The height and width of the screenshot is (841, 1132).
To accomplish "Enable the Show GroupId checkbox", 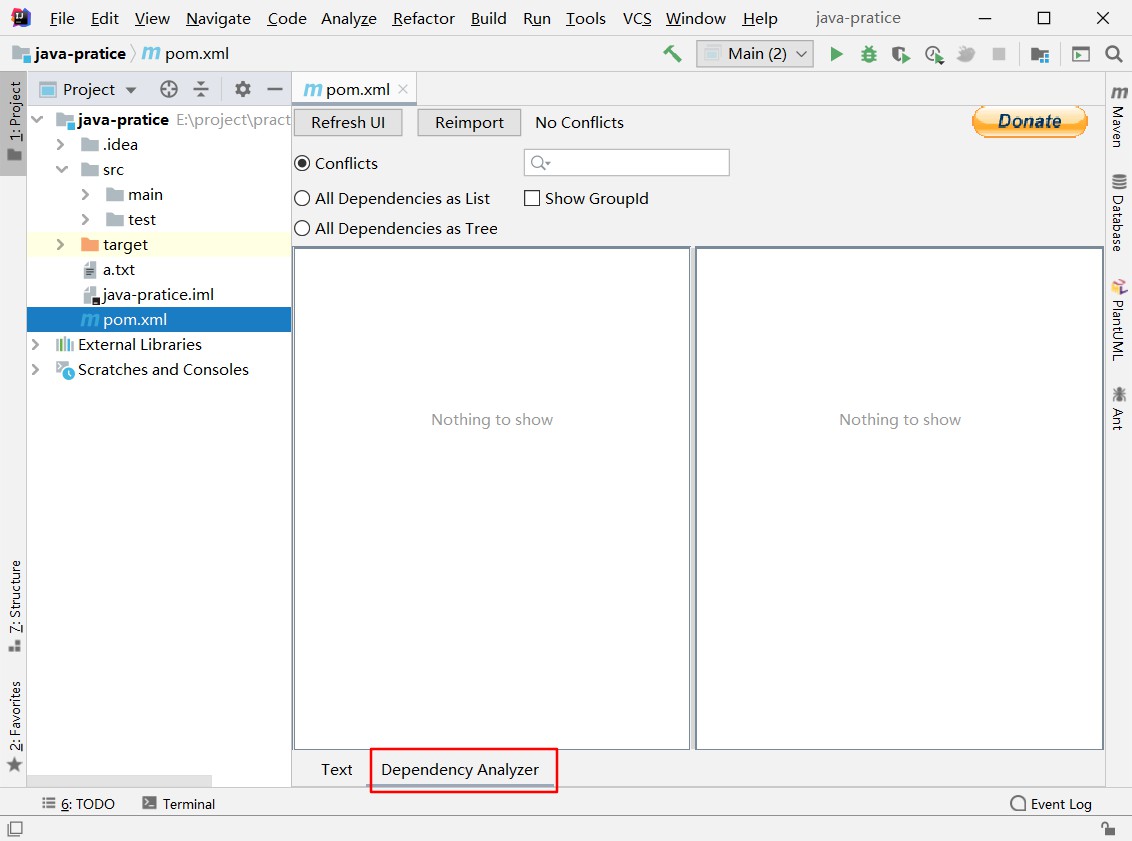I will (x=532, y=198).
